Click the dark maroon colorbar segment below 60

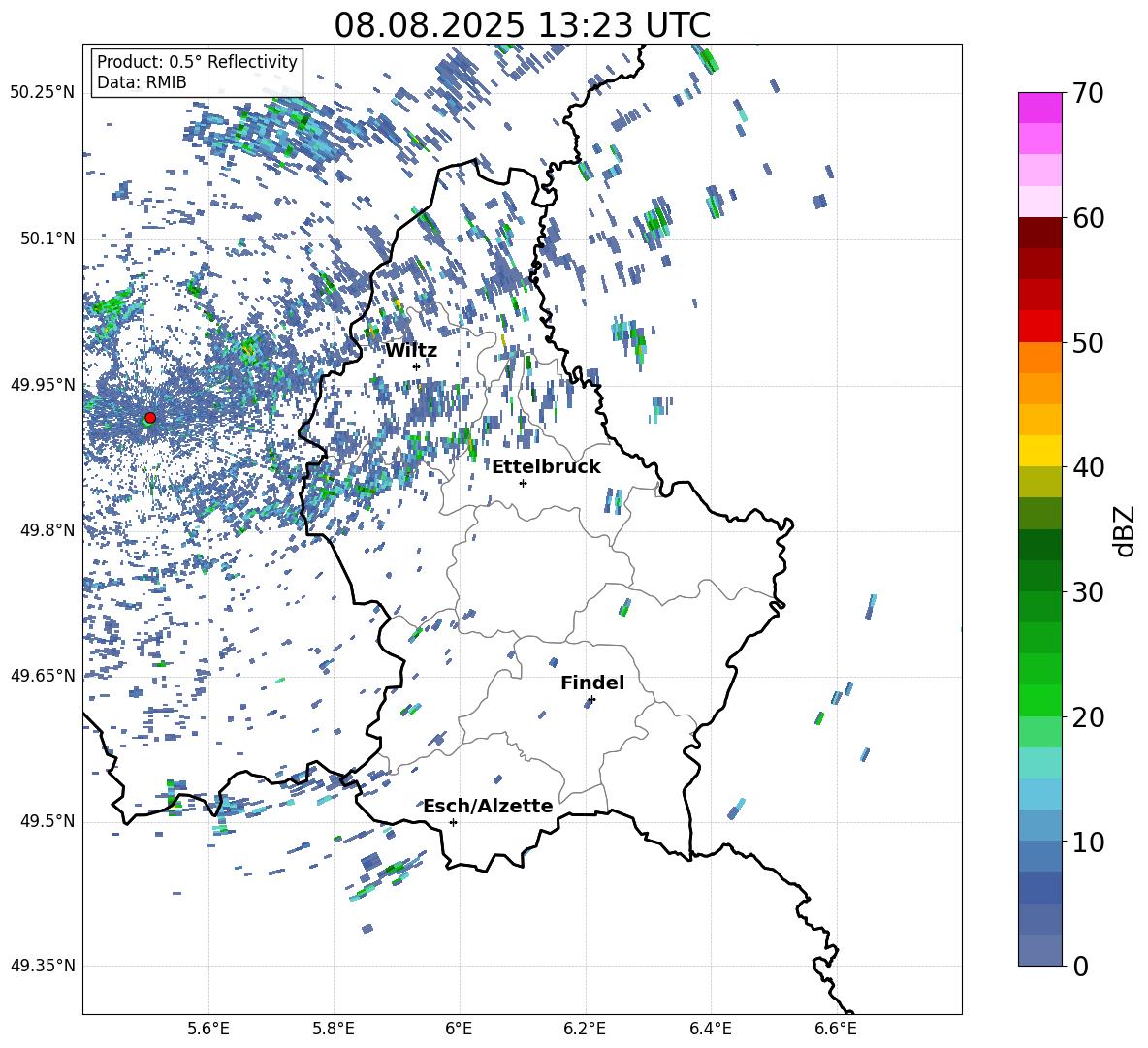point(1039,233)
